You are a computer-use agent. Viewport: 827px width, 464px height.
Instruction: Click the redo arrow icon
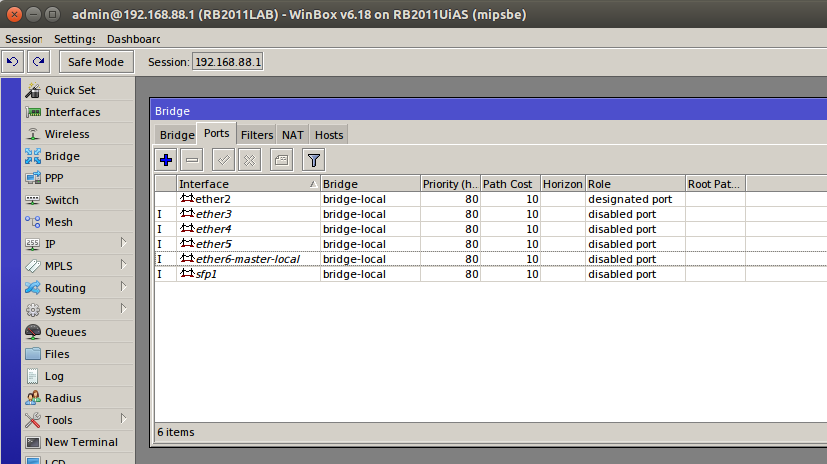38,62
